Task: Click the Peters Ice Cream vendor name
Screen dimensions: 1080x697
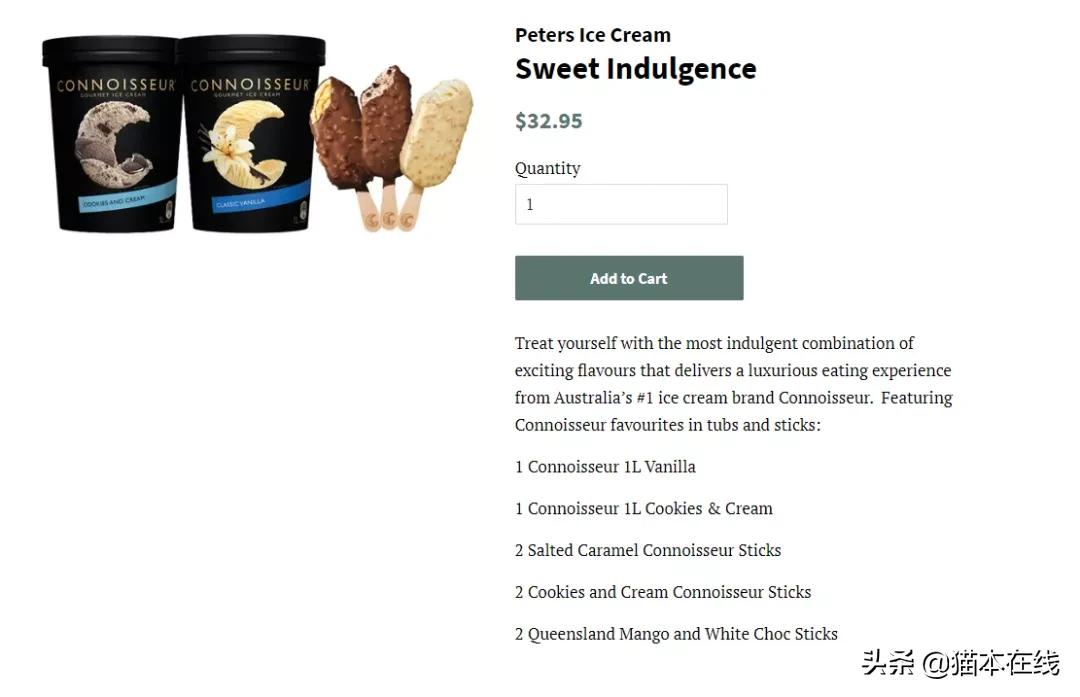Action: 592,35
